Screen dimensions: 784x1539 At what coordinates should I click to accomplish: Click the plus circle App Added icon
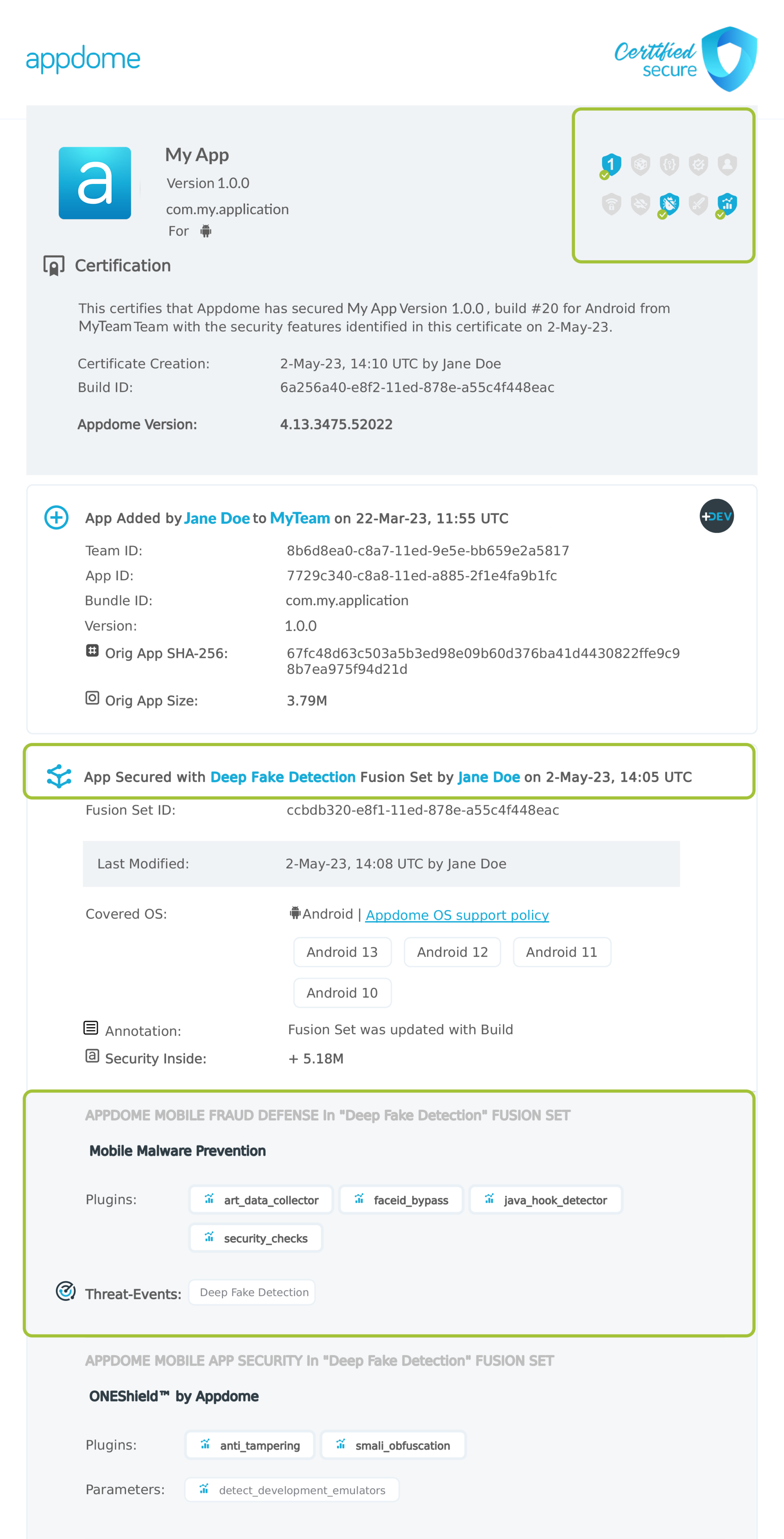pyautogui.click(x=57, y=517)
